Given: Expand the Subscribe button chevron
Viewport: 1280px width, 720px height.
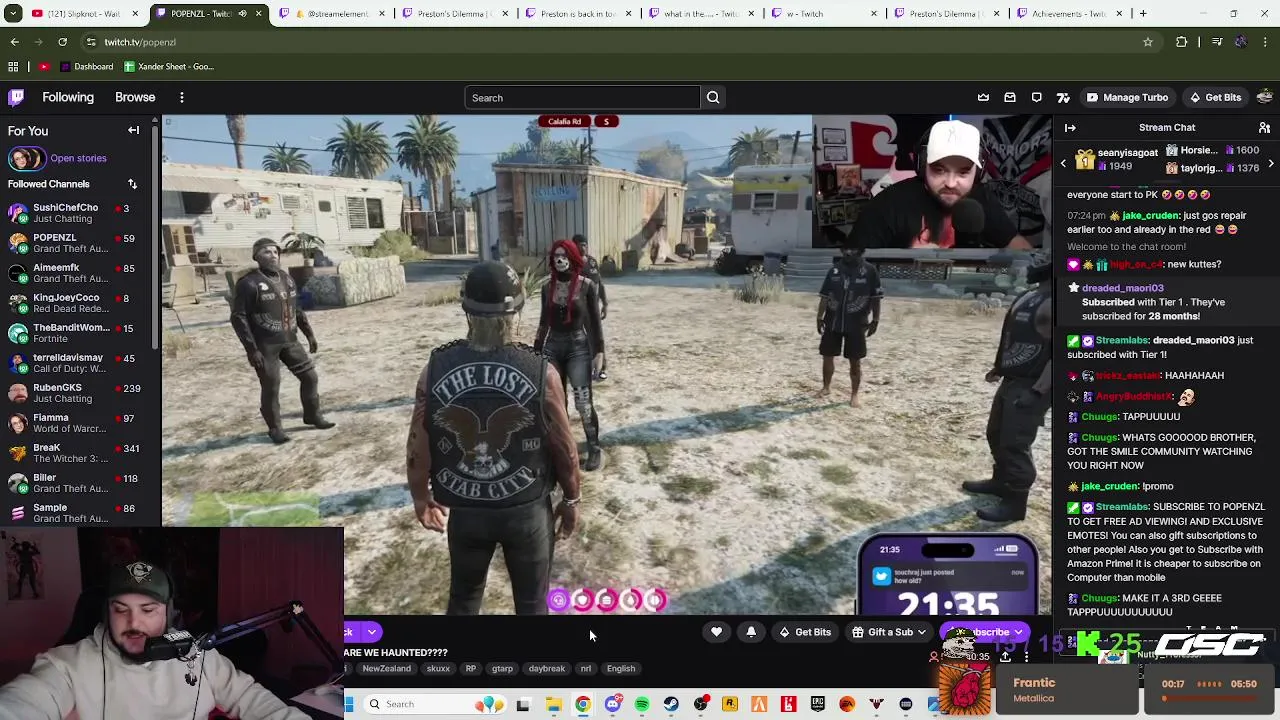Looking at the screenshot, I should (1018, 632).
